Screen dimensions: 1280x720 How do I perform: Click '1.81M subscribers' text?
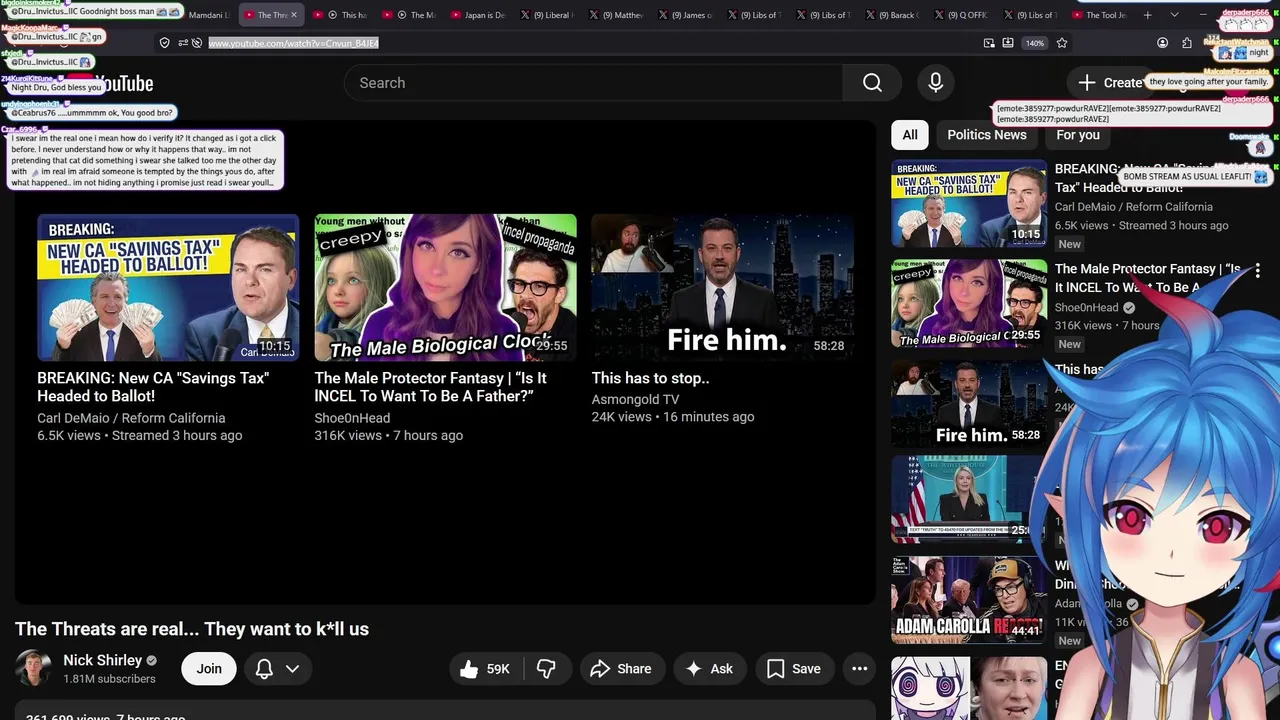point(109,679)
